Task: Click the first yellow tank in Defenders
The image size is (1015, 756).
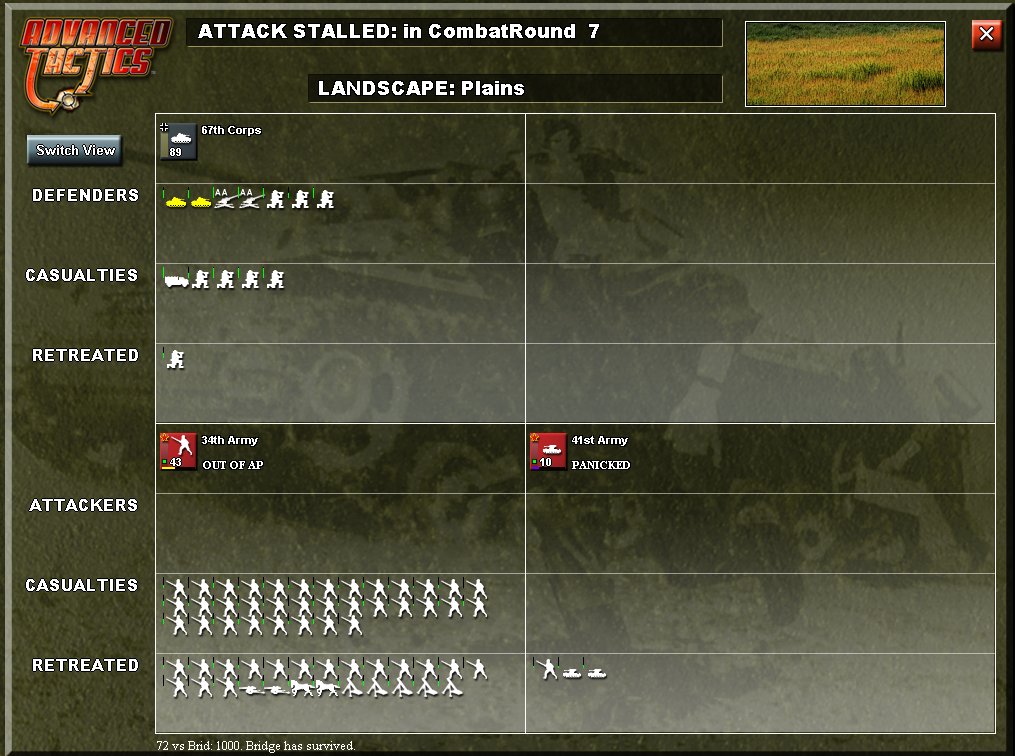Action: 175,201
